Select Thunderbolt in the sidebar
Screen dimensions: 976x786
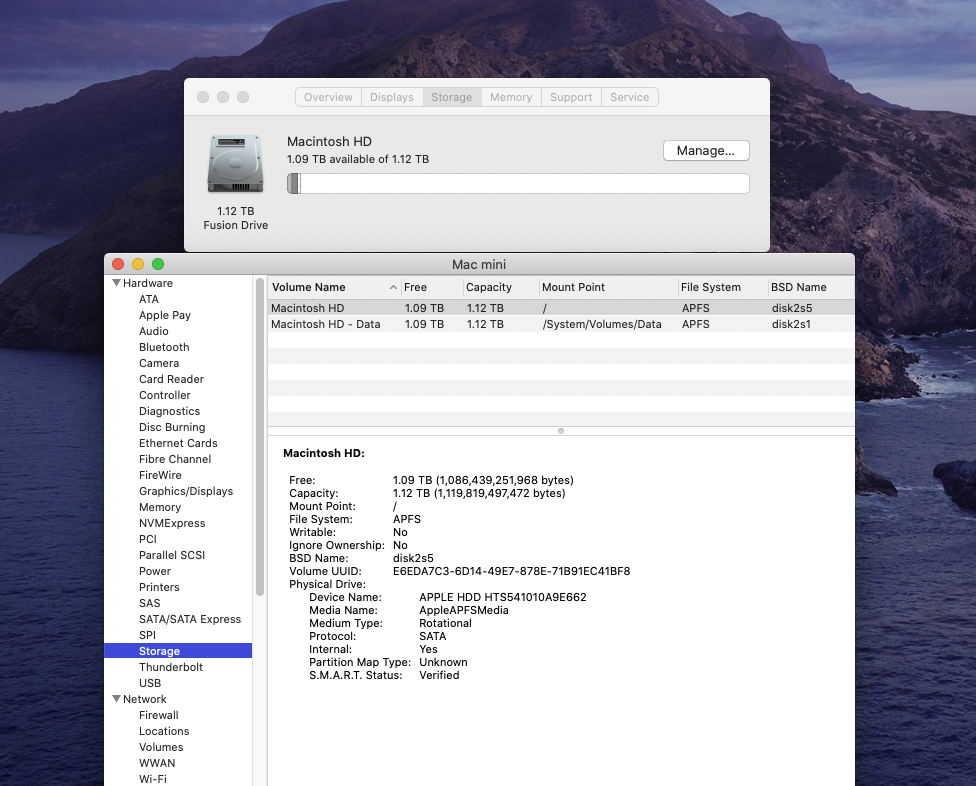(171, 667)
